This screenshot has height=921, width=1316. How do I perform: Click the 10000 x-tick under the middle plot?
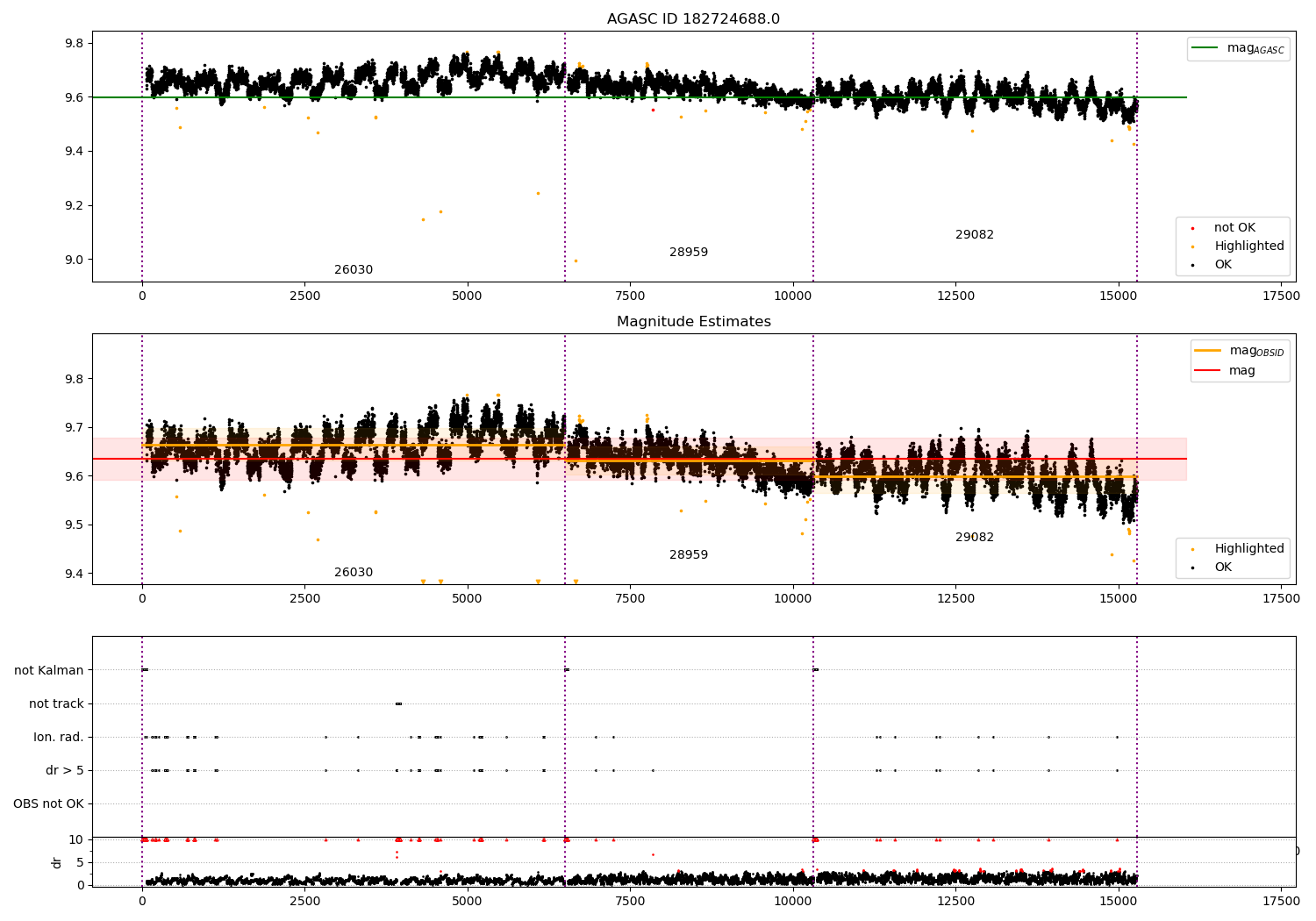coord(793,599)
